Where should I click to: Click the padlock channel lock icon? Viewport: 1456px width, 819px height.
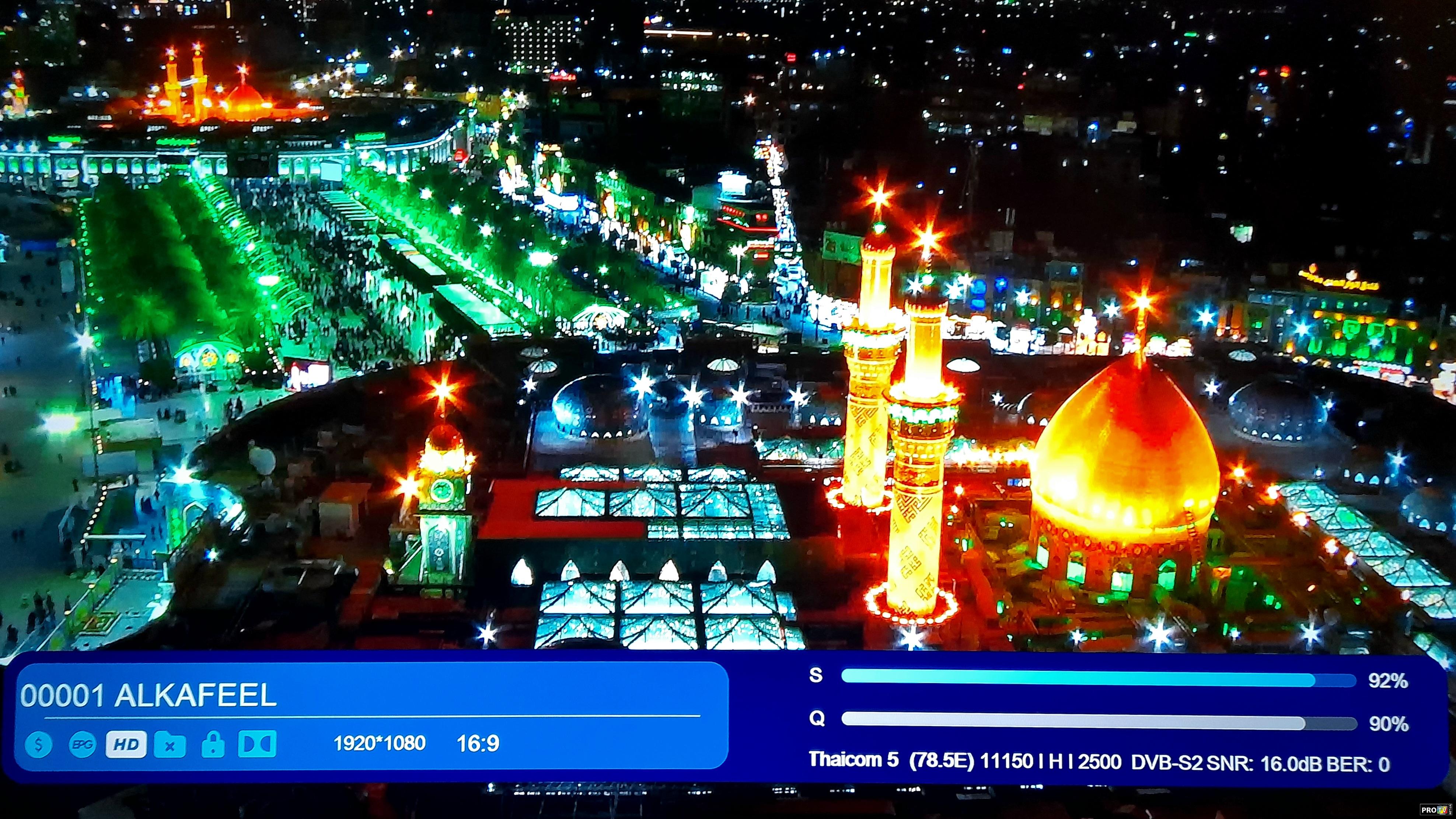coord(213,745)
